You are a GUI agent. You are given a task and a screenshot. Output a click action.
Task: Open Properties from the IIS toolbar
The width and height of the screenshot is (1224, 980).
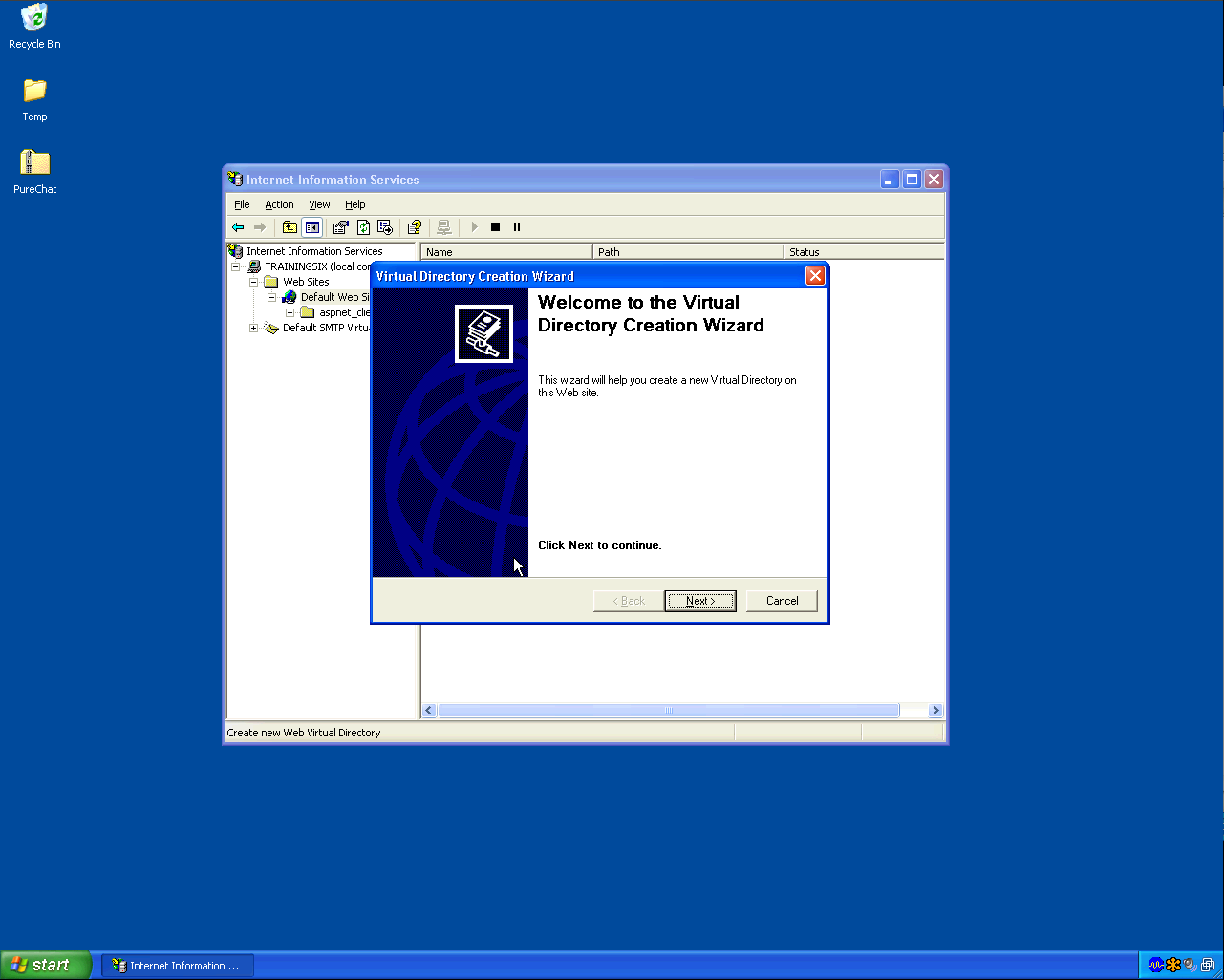pyautogui.click(x=340, y=227)
